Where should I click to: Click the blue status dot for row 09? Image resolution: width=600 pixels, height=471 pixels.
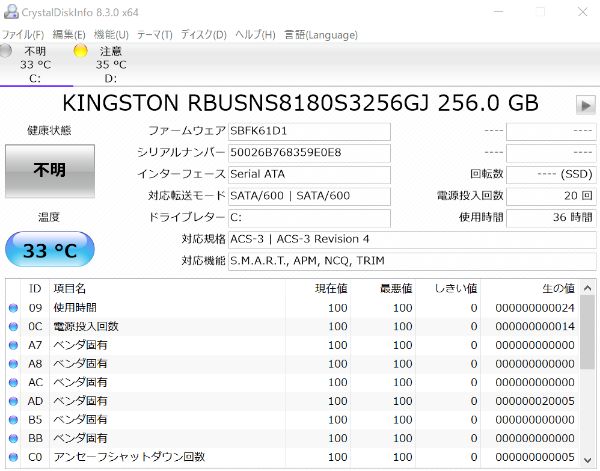tap(13, 308)
